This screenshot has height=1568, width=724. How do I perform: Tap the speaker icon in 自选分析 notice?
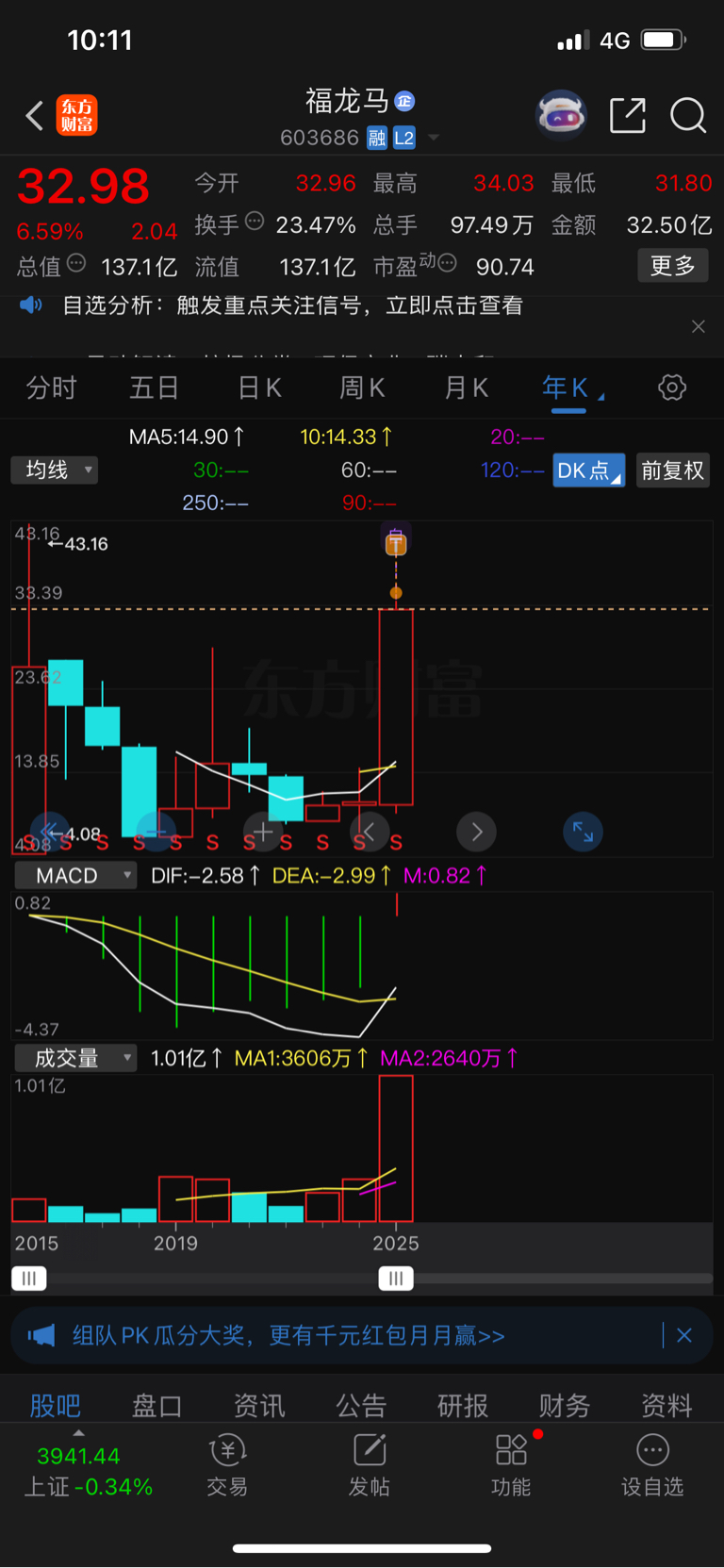31,305
